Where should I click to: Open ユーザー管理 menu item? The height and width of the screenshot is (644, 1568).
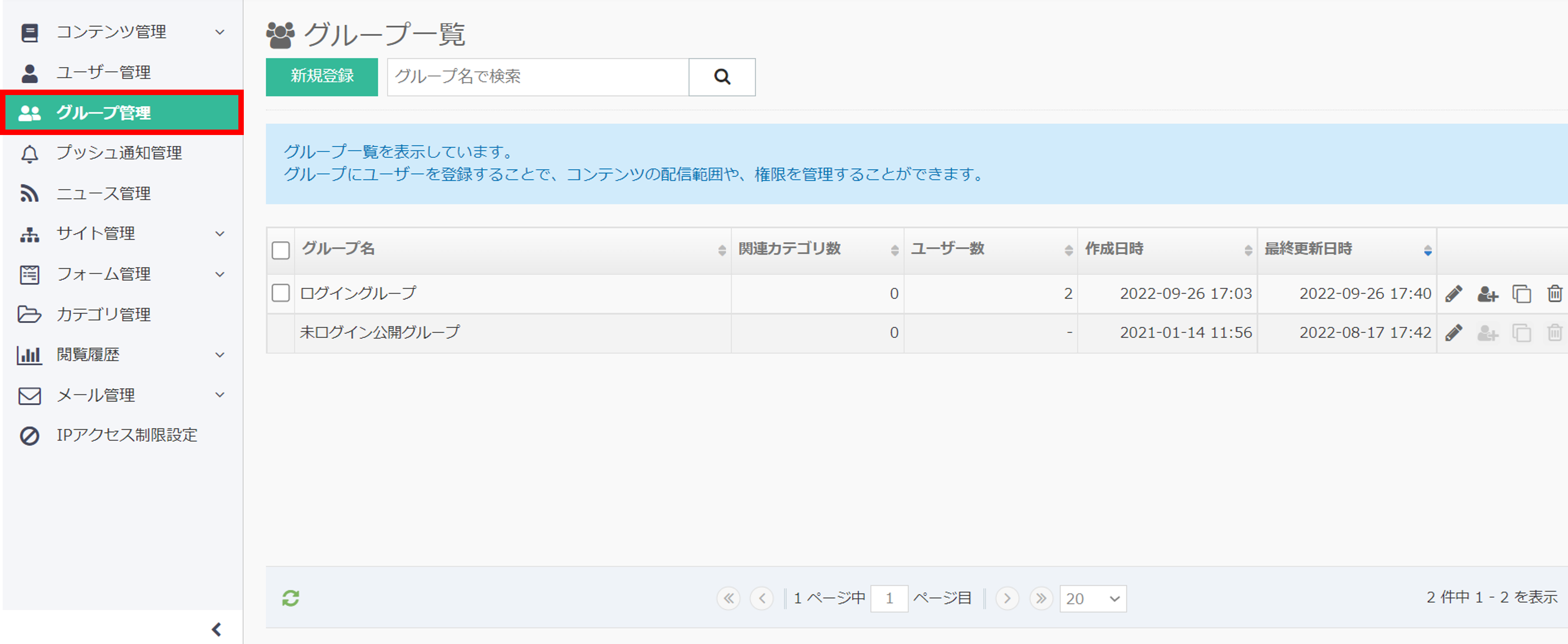[x=122, y=73]
